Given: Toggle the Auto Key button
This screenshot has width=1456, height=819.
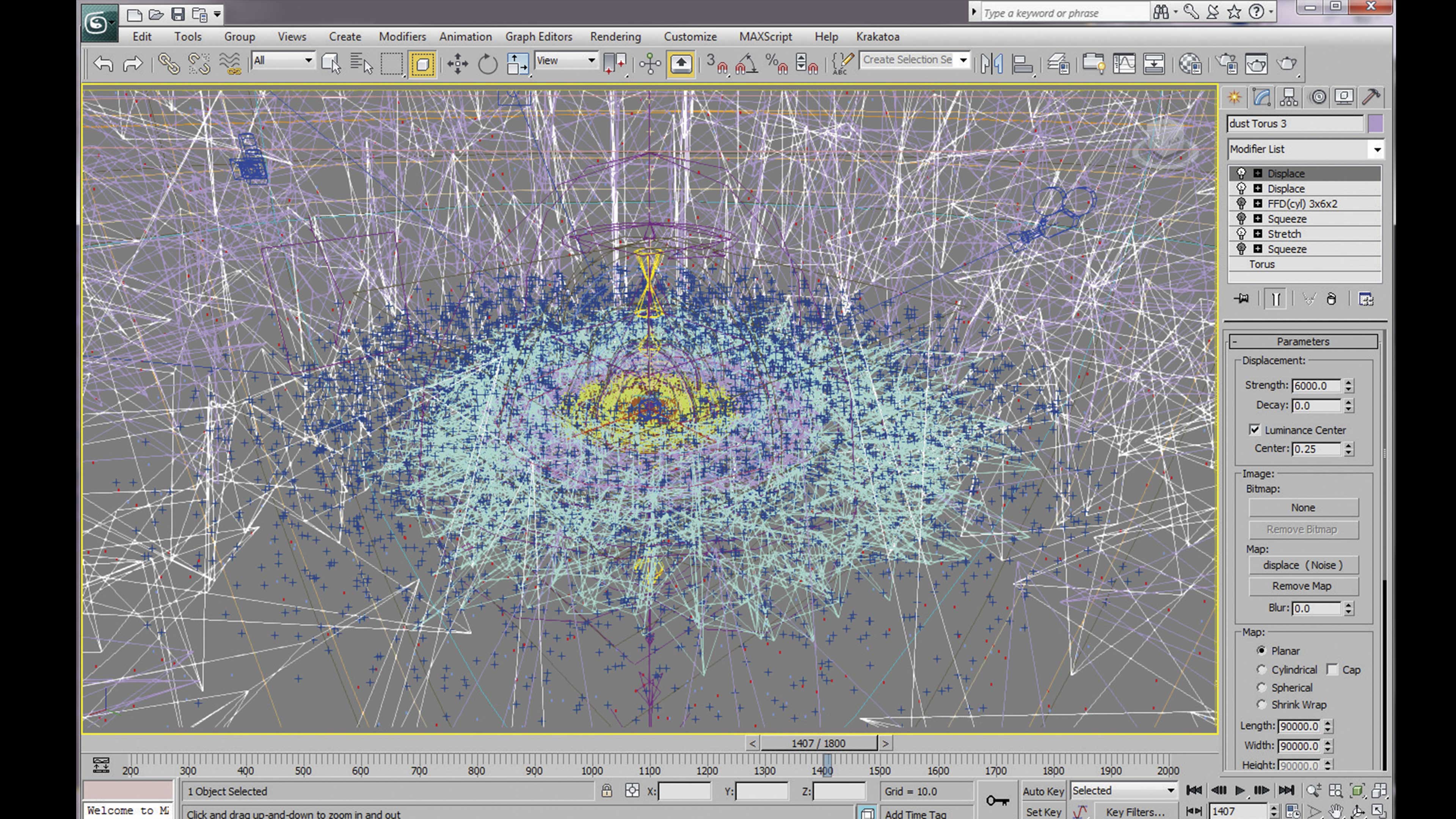Looking at the screenshot, I should 1043,791.
